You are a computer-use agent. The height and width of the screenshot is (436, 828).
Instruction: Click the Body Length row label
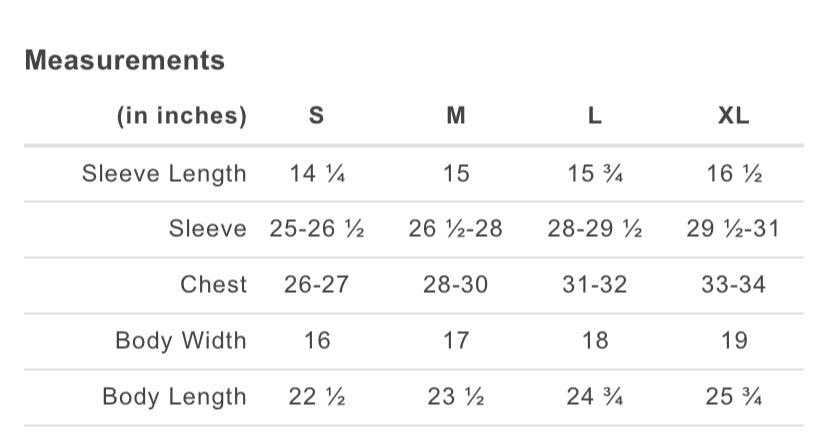point(174,396)
